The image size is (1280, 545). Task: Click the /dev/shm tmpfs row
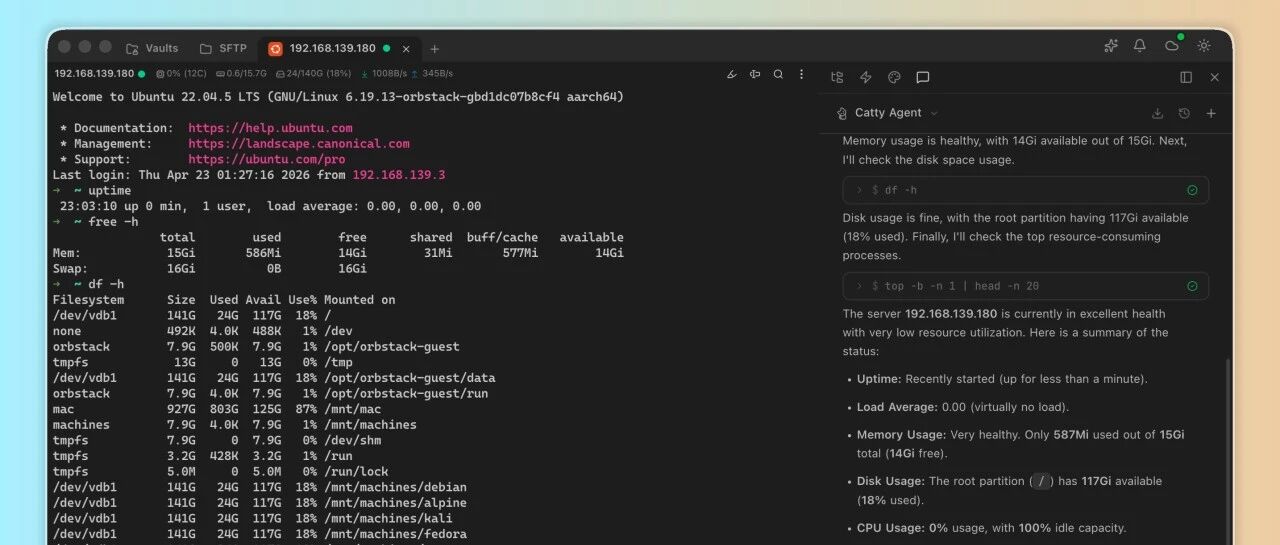coord(217,440)
